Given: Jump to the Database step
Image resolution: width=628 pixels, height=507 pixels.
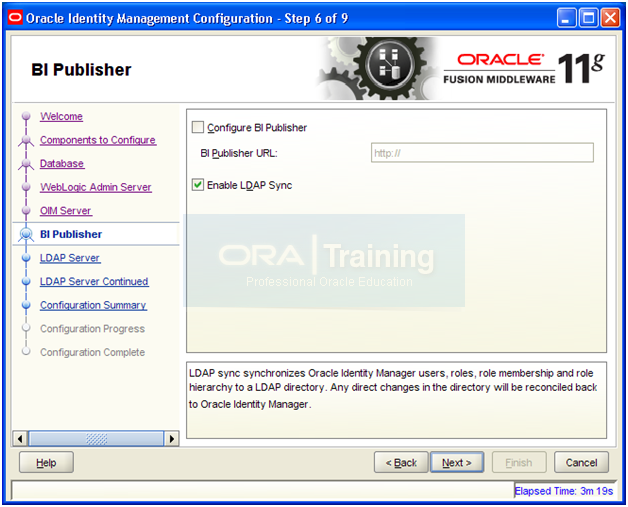Looking at the screenshot, I should [x=62, y=163].
